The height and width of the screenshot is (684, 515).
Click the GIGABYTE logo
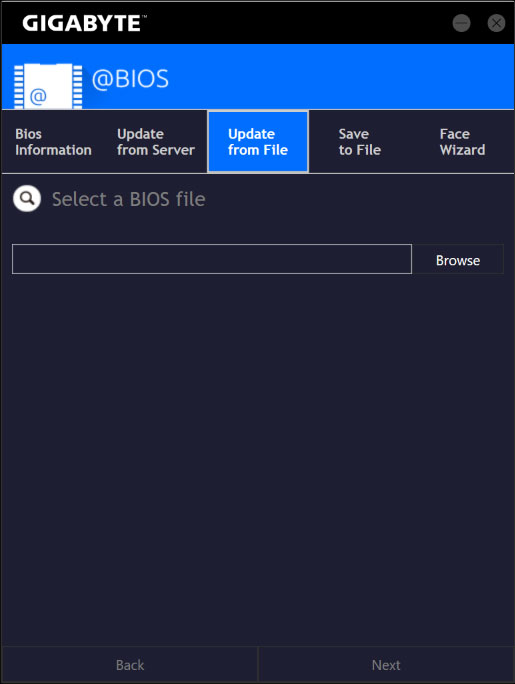click(x=84, y=23)
